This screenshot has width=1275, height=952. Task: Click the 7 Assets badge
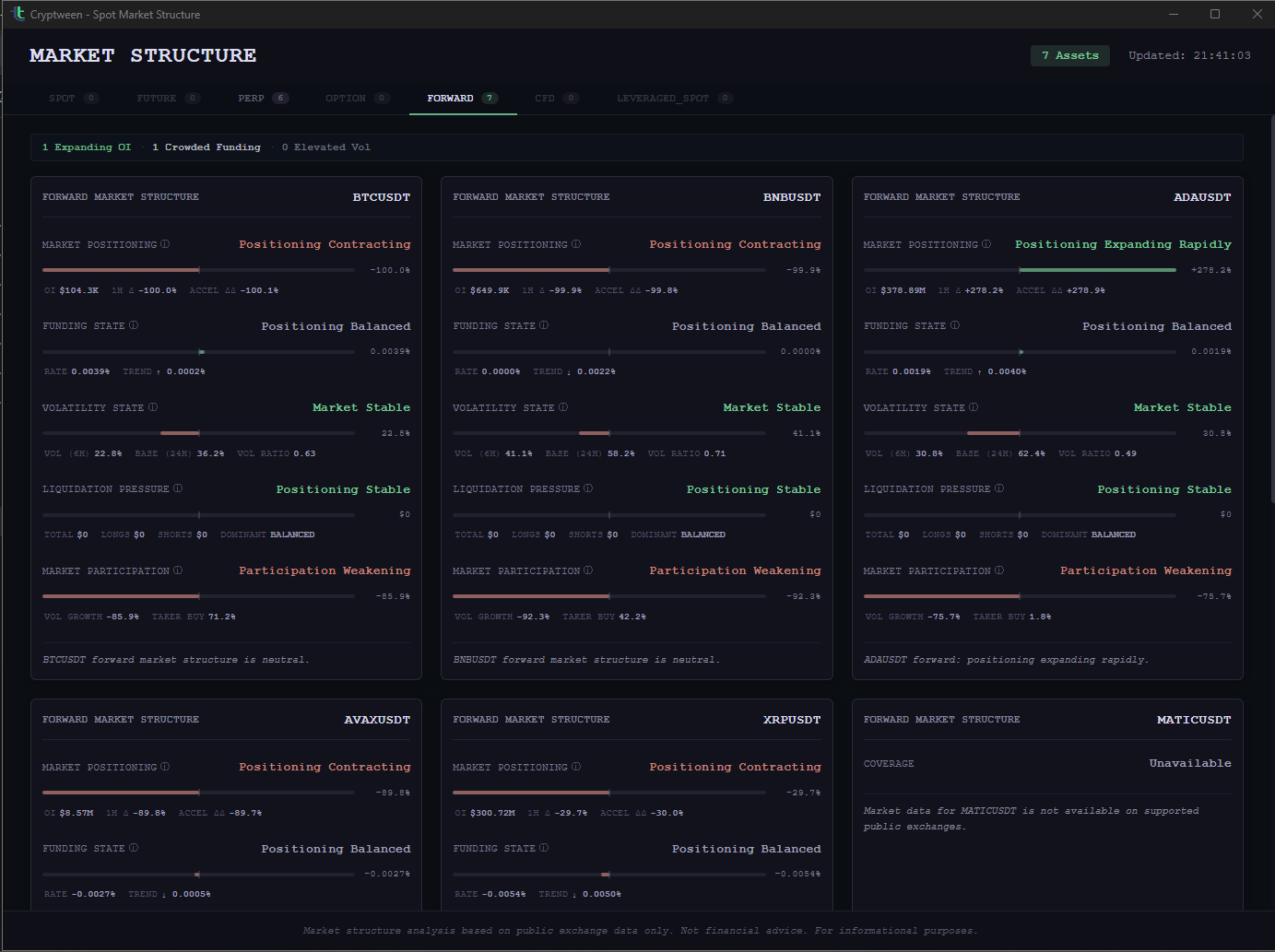tap(1070, 55)
